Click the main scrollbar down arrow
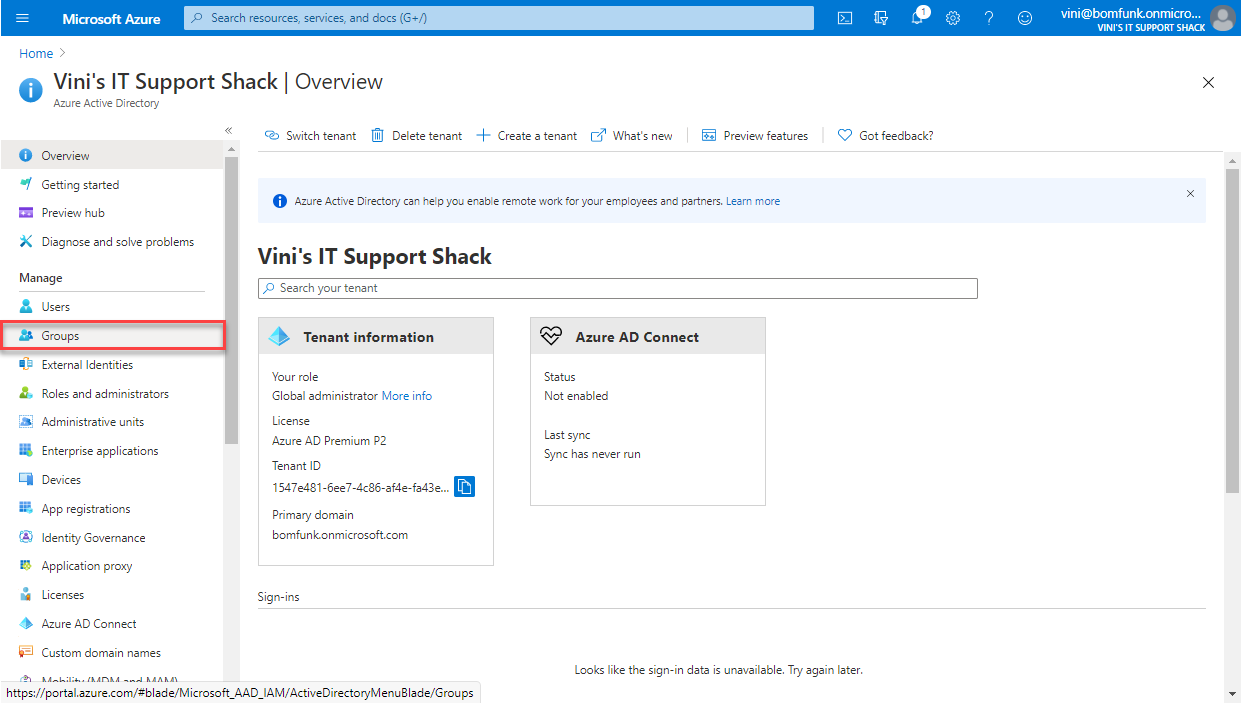Screen dimensions: 1241x703 click(1232, 692)
